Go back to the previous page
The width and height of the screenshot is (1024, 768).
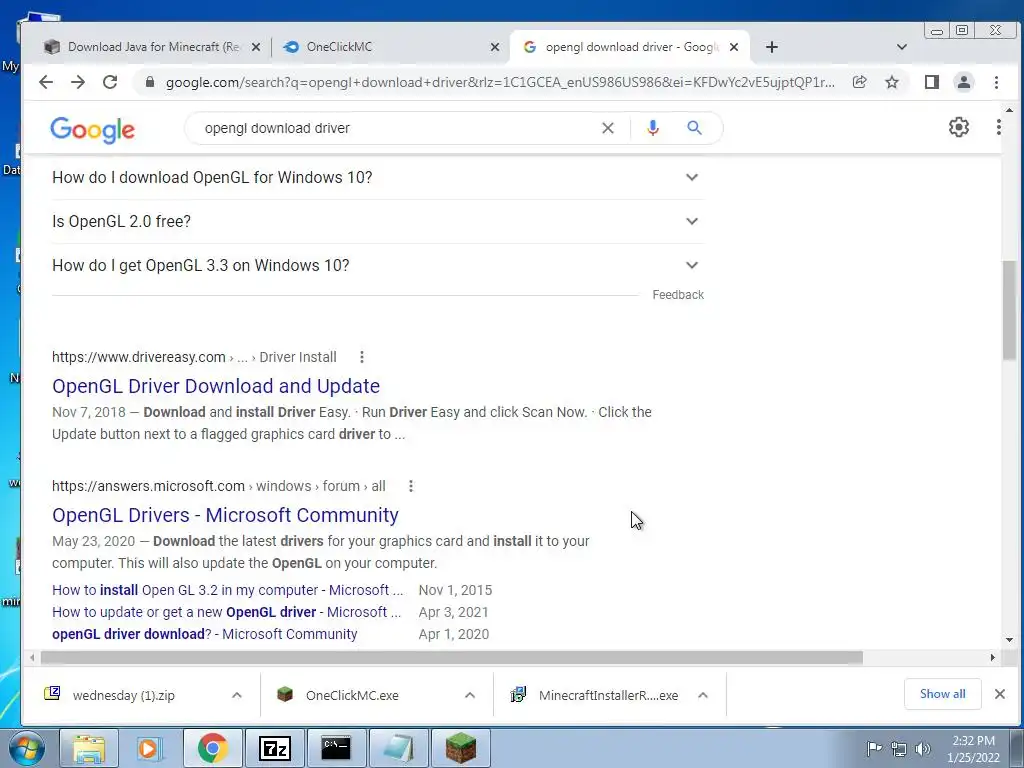(x=46, y=82)
